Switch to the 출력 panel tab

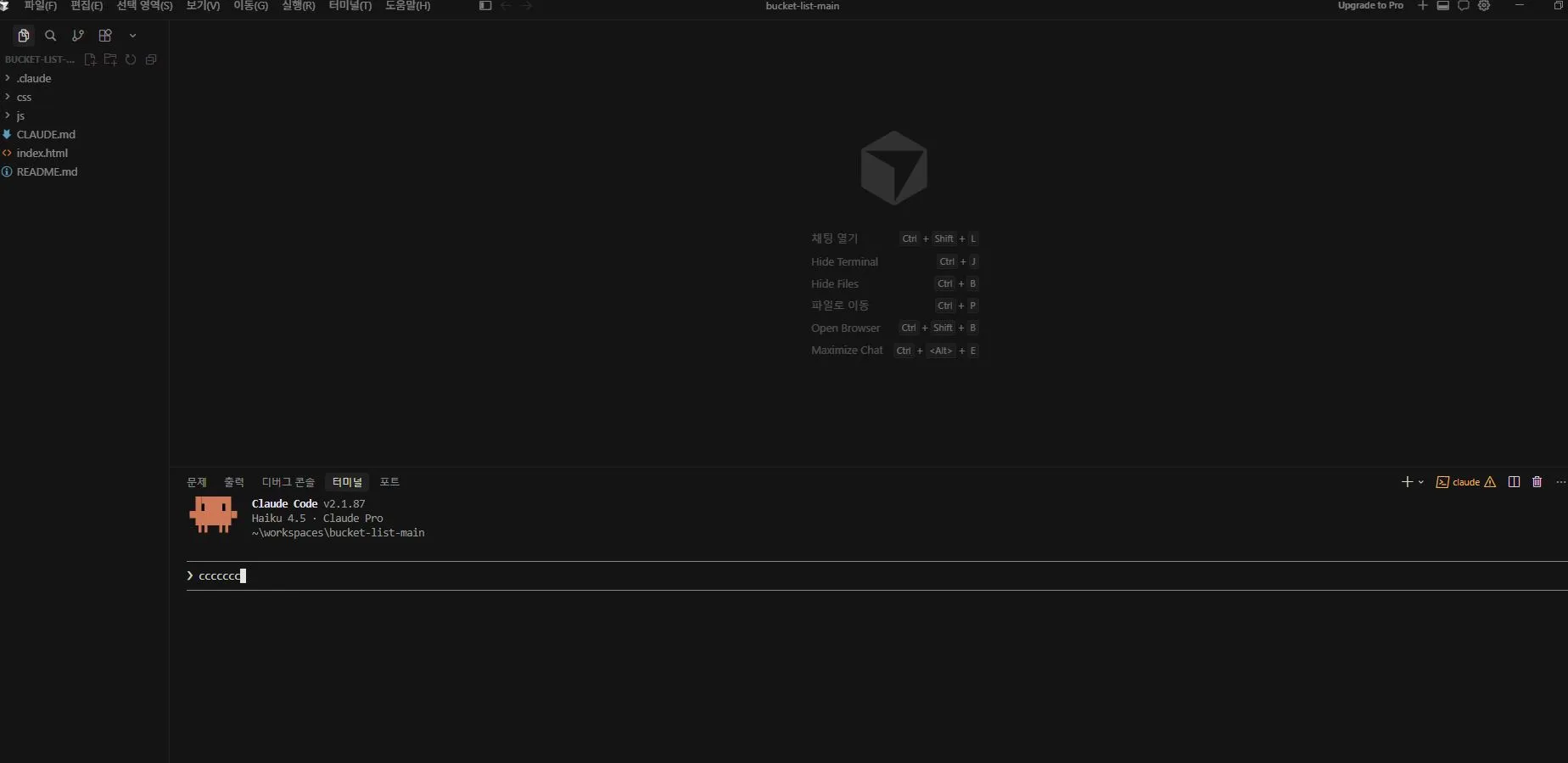234,482
